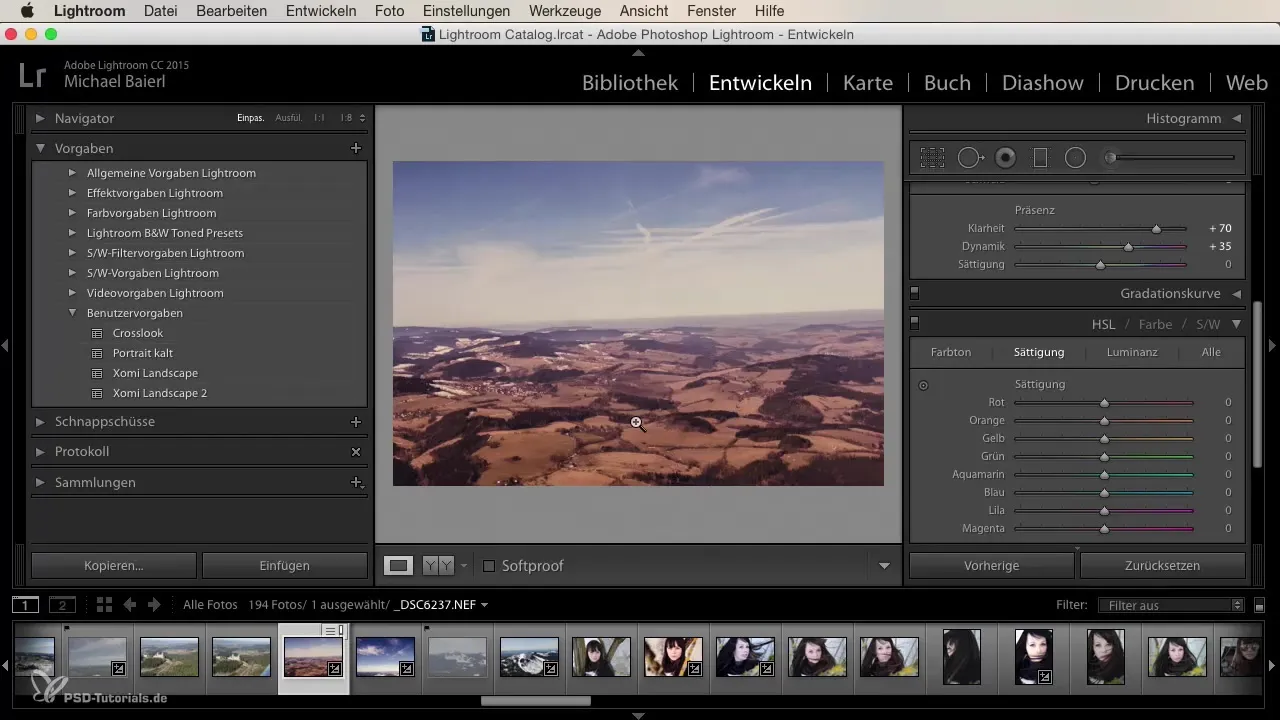Switch to S/W mode in HSL header
Image resolution: width=1280 pixels, height=720 pixels.
[1208, 324]
